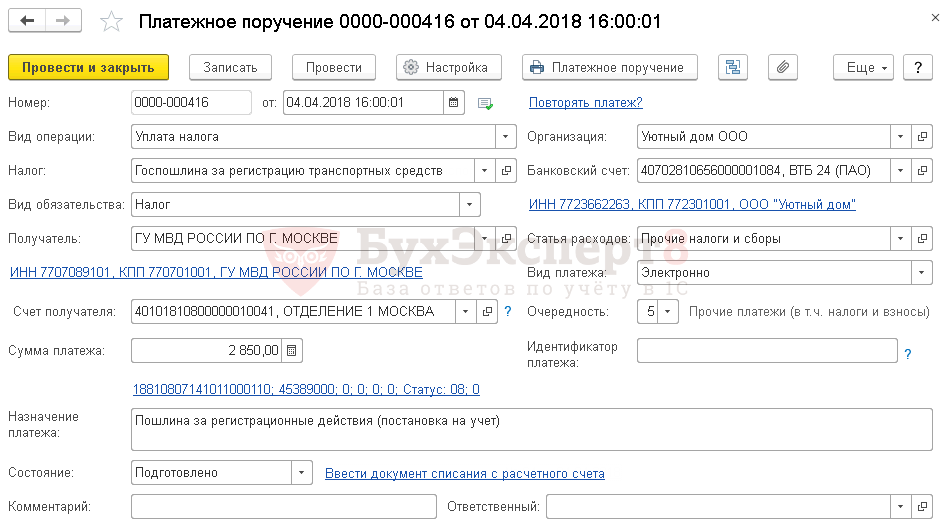Click the Провести button
The width and height of the screenshot is (948, 523).
[x=334, y=67]
